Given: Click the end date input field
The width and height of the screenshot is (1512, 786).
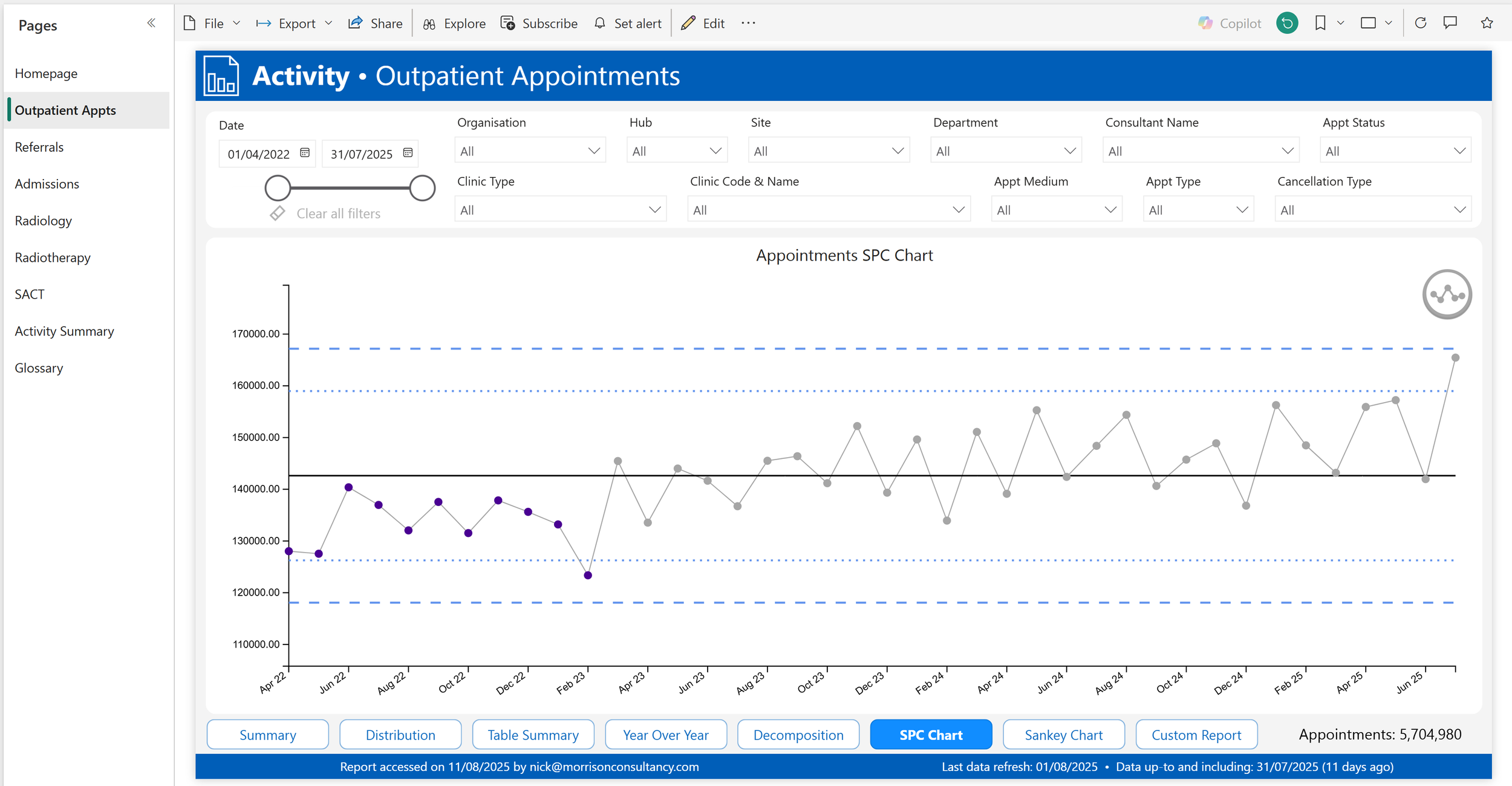Looking at the screenshot, I should click(362, 154).
